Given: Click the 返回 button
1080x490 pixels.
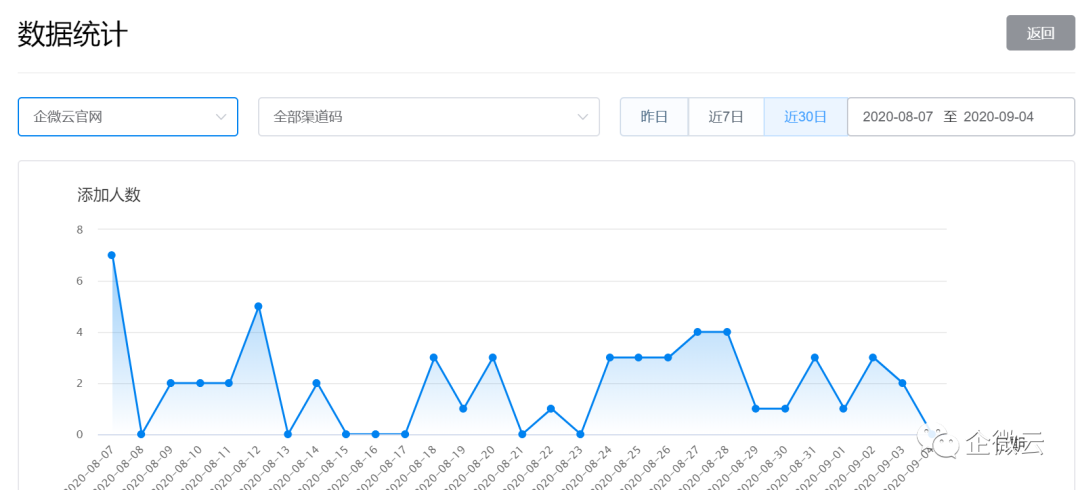Looking at the screenshot, I should (1040, 33).
